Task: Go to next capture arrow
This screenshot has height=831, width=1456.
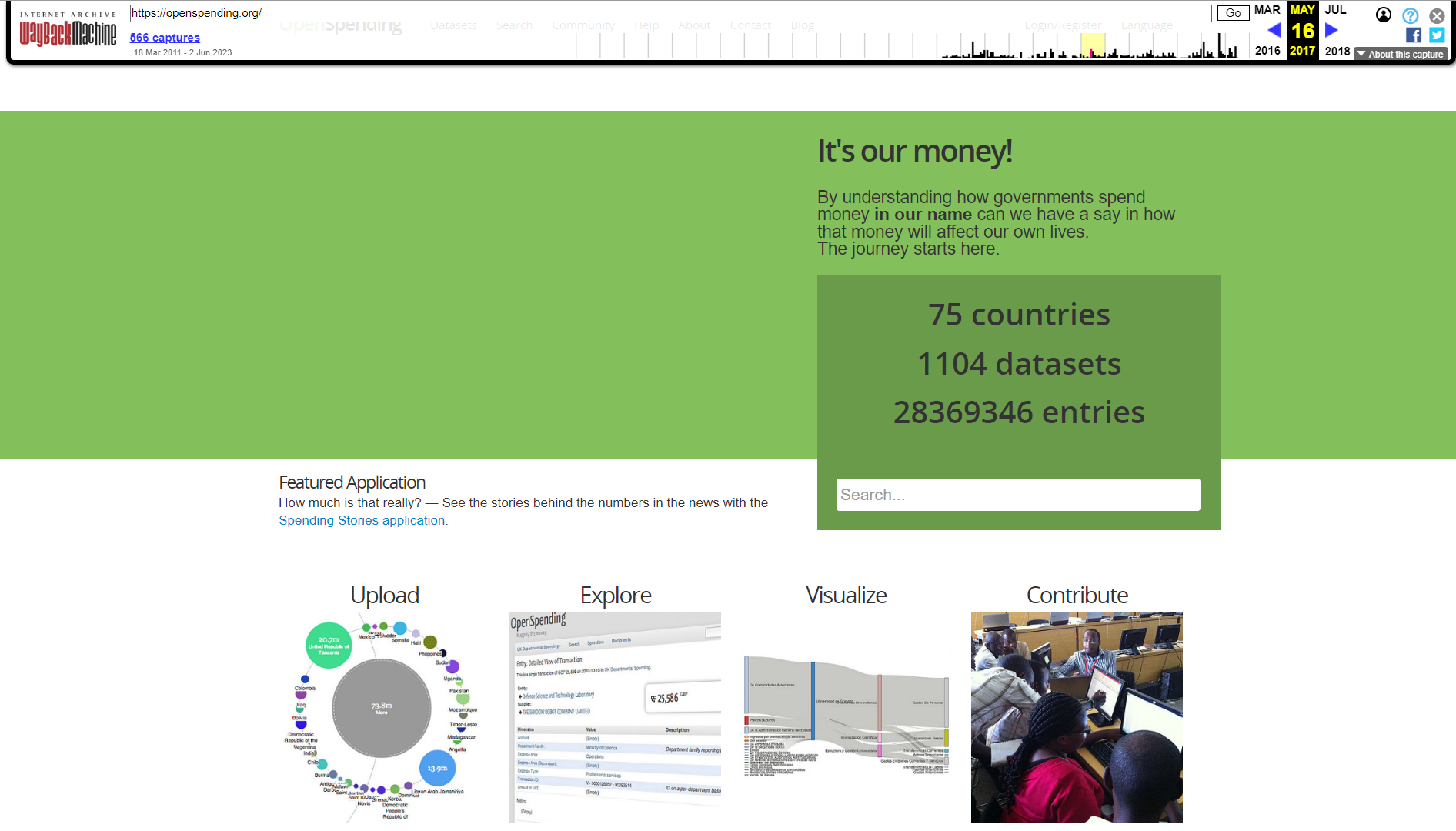Action: [x=1332, y=31]
